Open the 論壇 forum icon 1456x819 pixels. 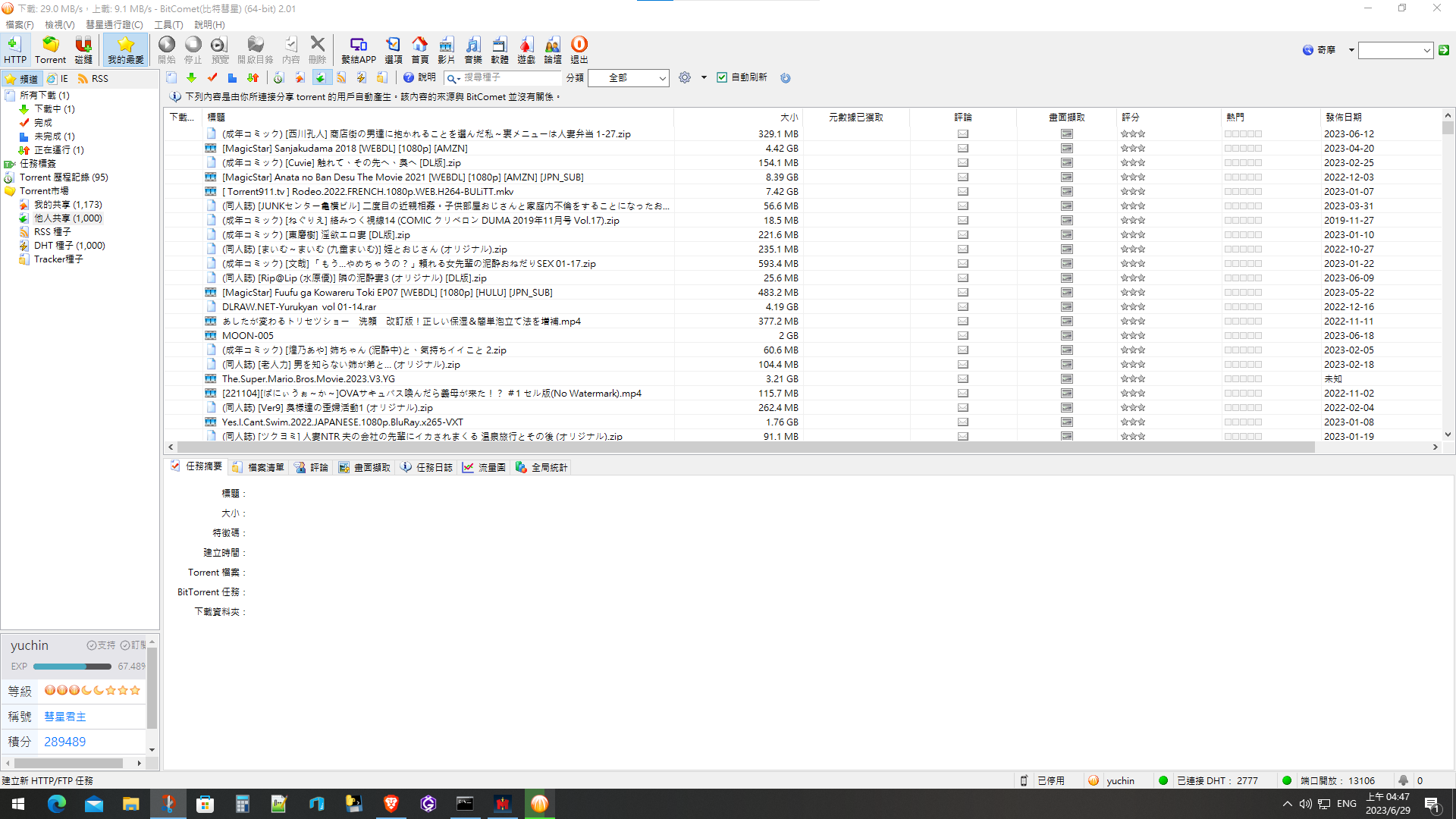(x=553, y=49)
